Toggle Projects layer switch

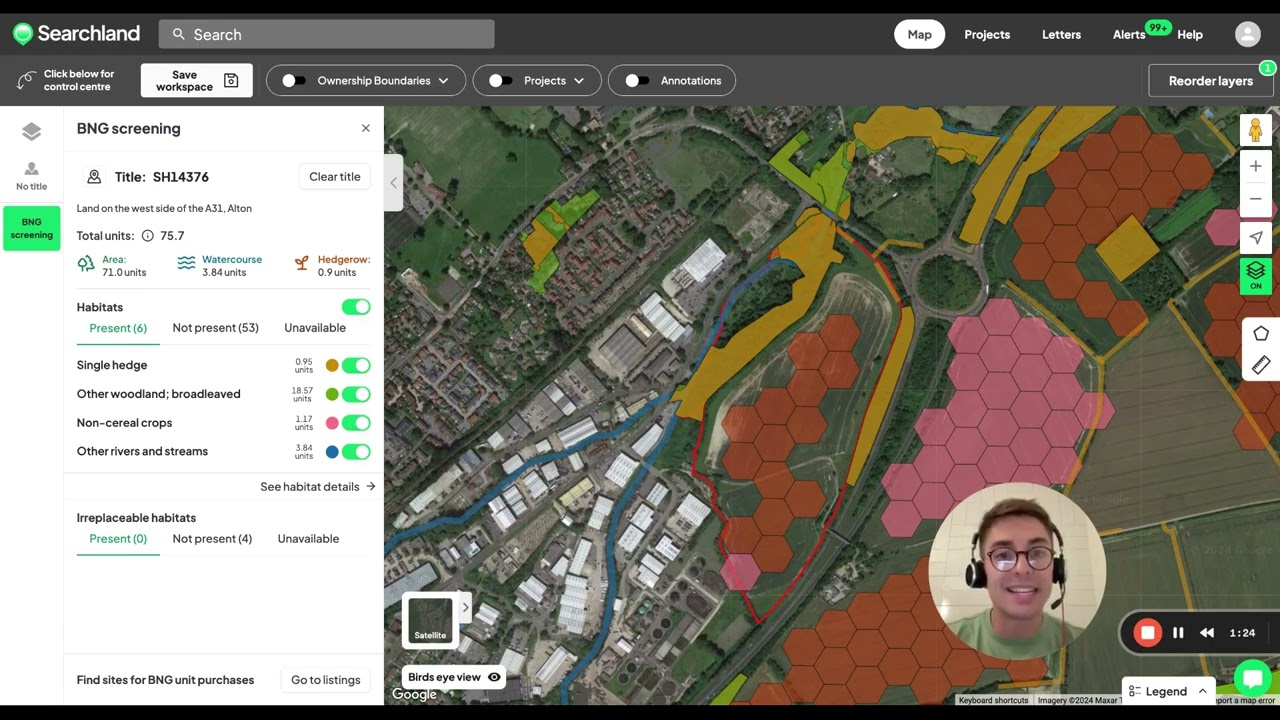tap(500, 81)
